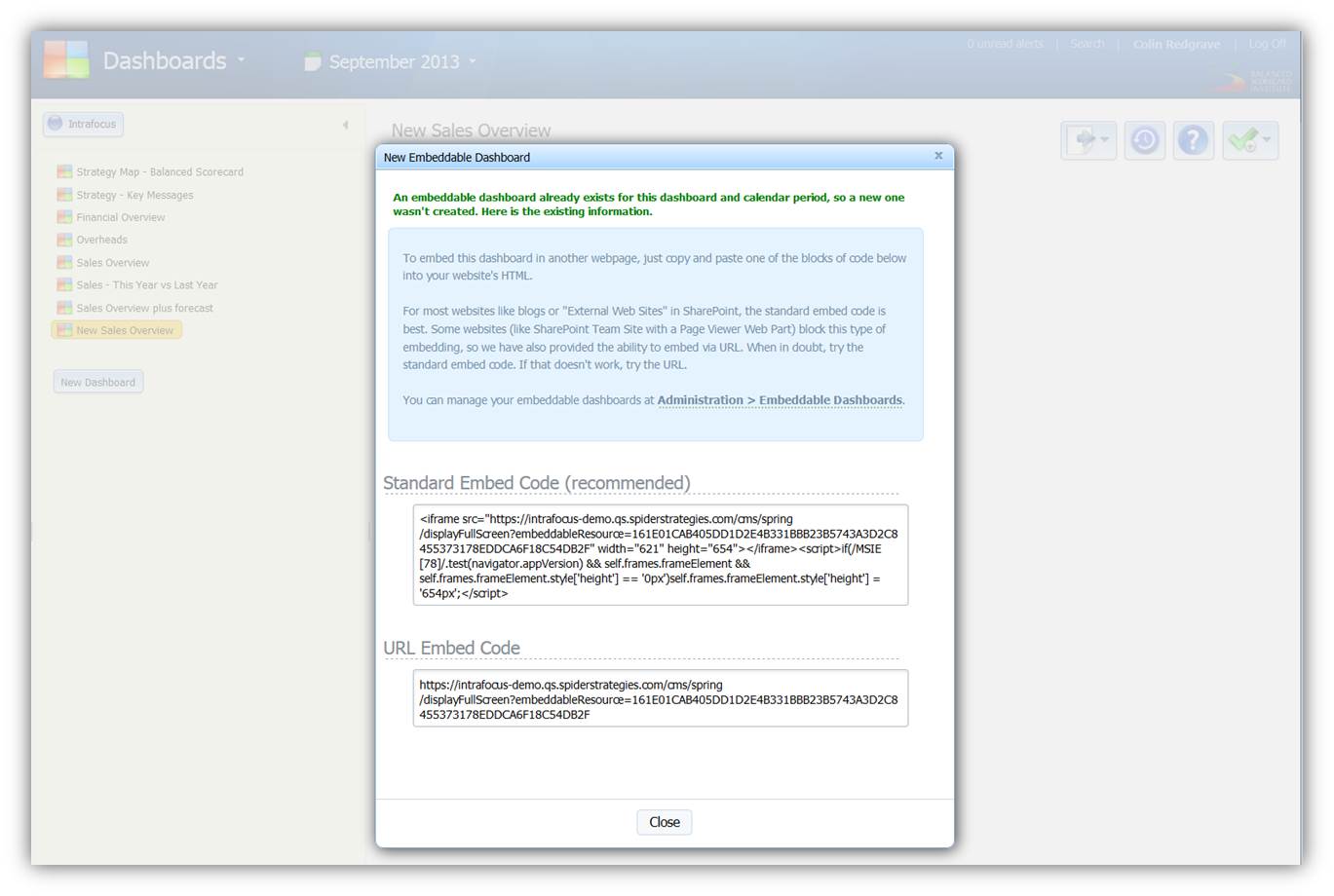Click inside the Standard Embed Code box
The width and height of the screenshot is (1334, 896).
click(x=661, y=555)
